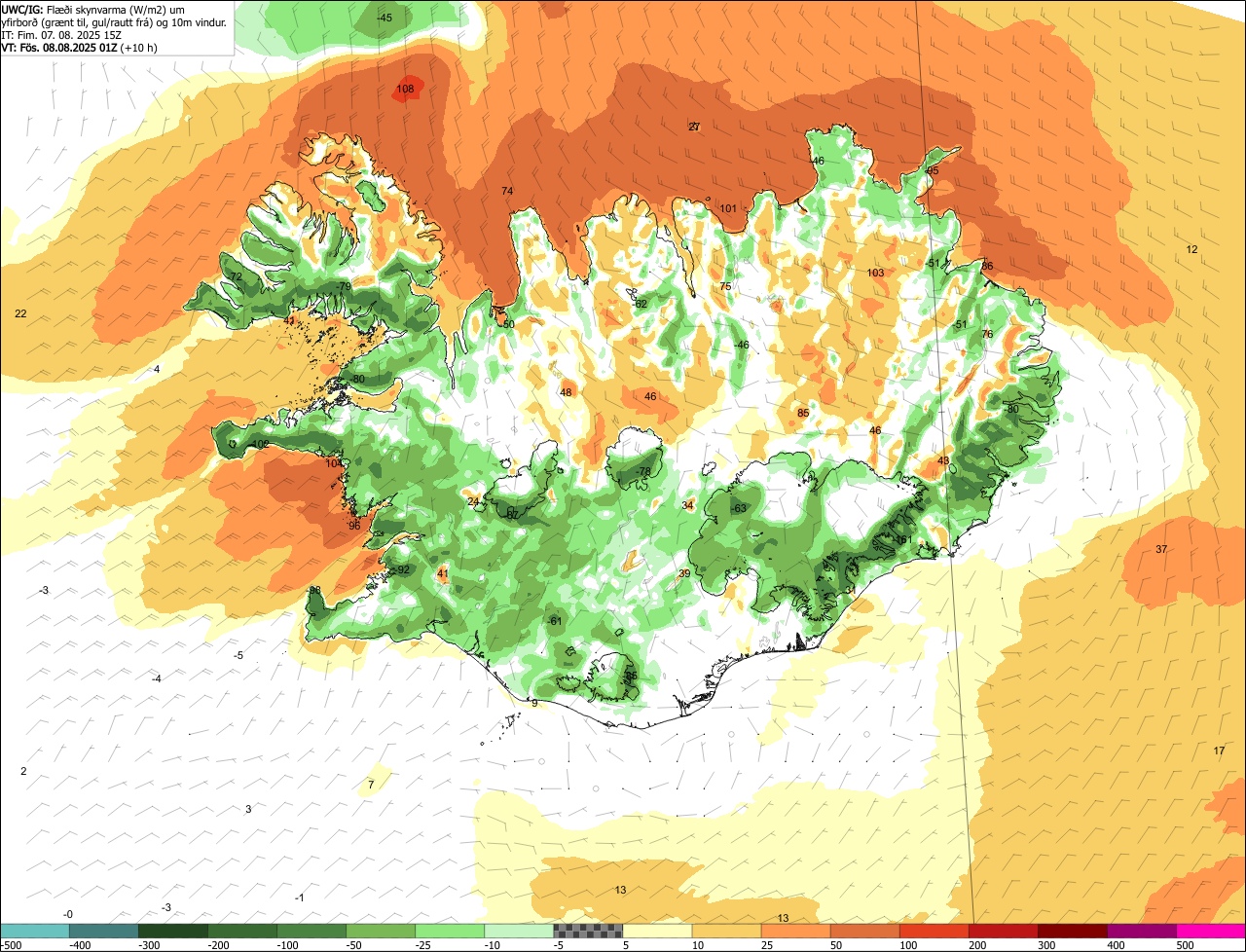
Task: Click the teal legend swatch between -500 and -400
Action: 35,931
